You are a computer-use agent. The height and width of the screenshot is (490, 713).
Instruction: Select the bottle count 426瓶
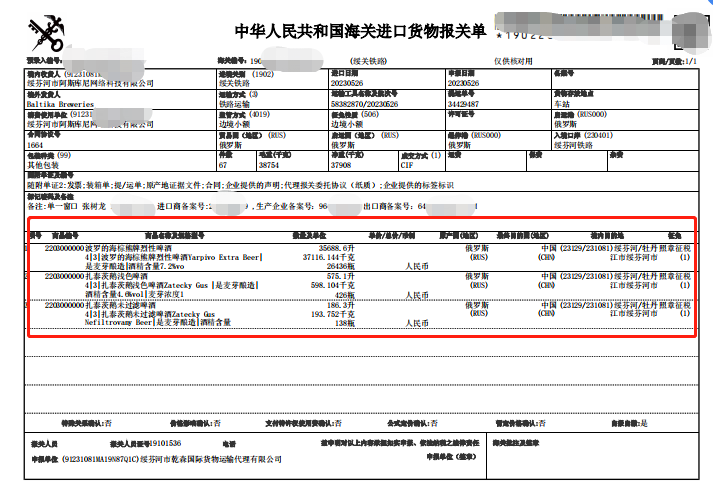[345, 295]
